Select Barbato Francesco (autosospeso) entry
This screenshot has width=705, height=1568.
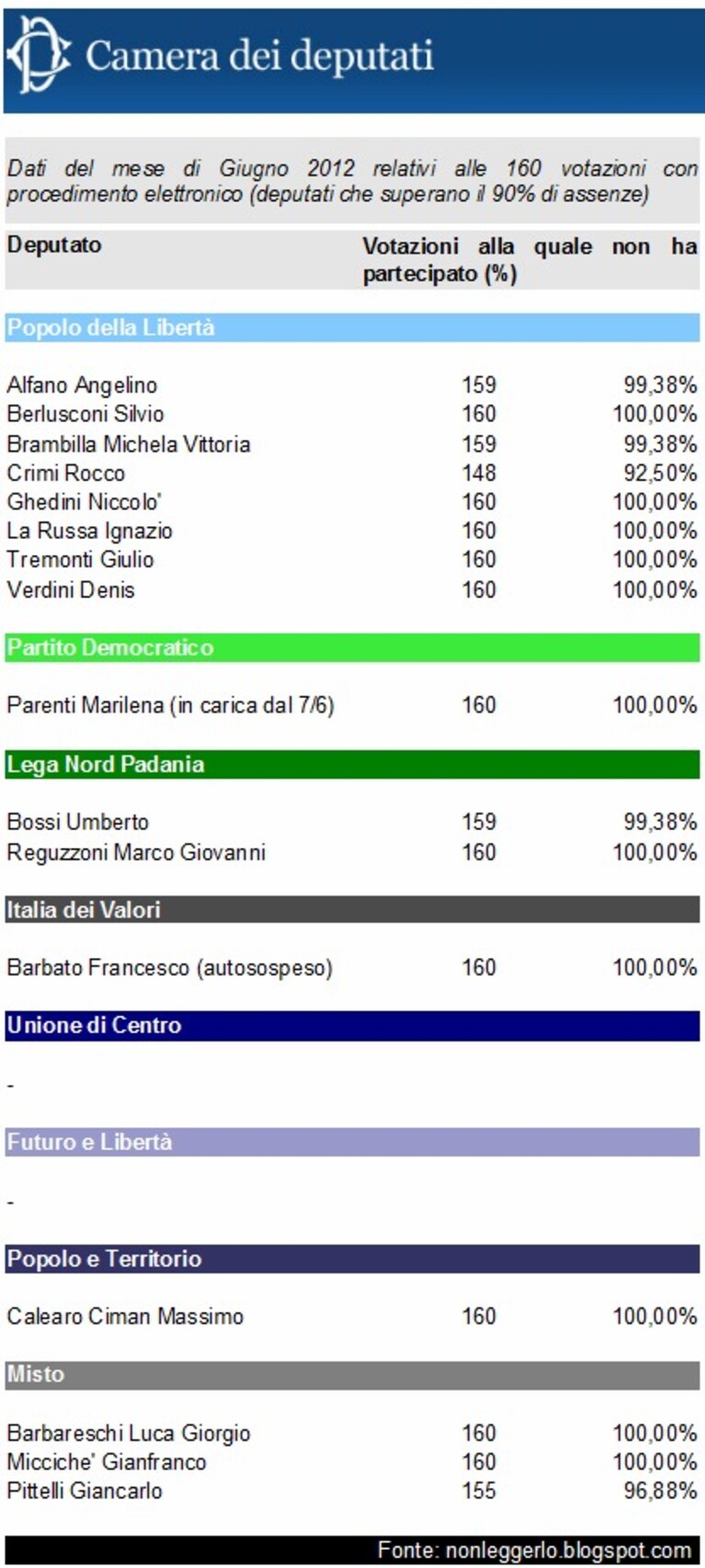click(169, 968)
